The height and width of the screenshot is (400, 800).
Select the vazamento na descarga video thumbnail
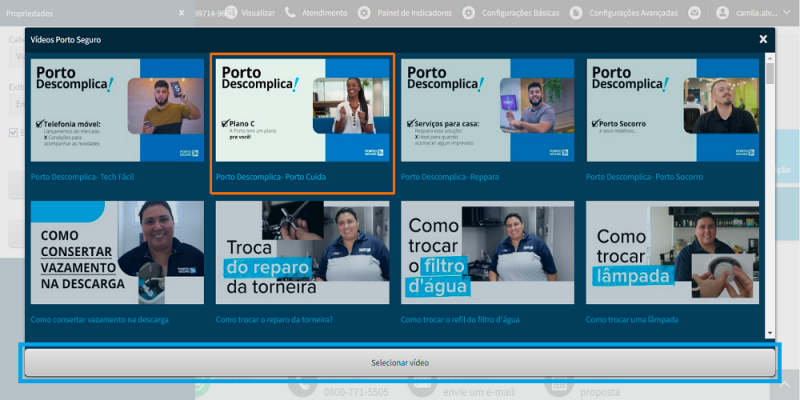tap(117, 253)
